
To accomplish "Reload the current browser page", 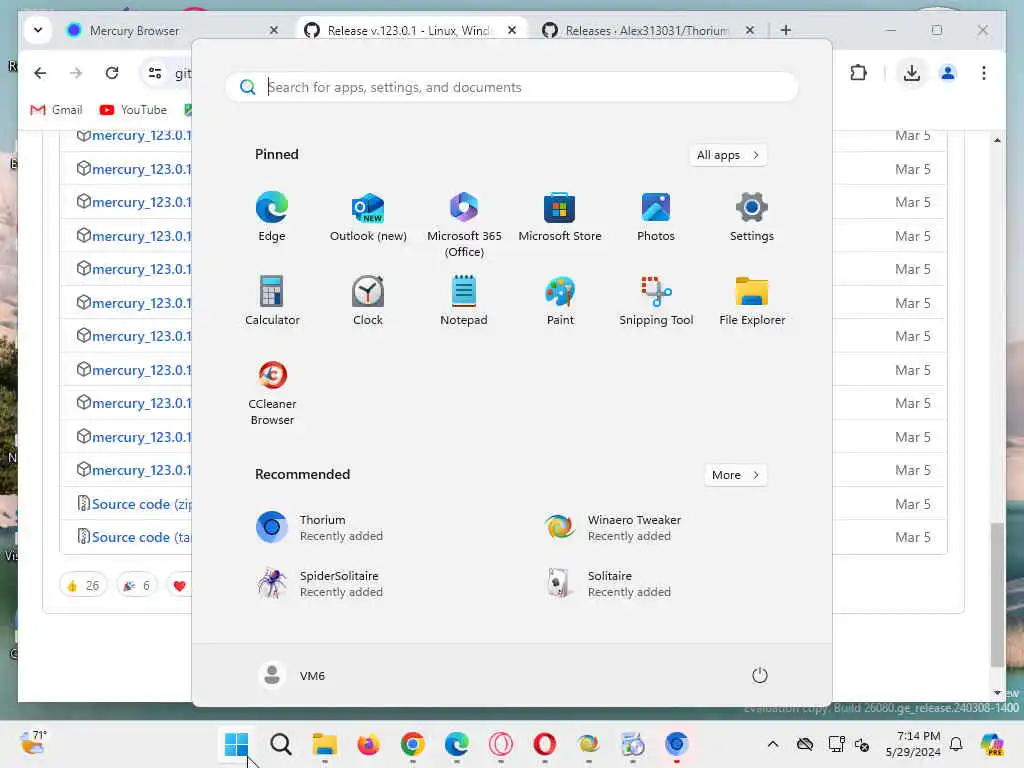I will pyautogui.click(x=112, y=73).
